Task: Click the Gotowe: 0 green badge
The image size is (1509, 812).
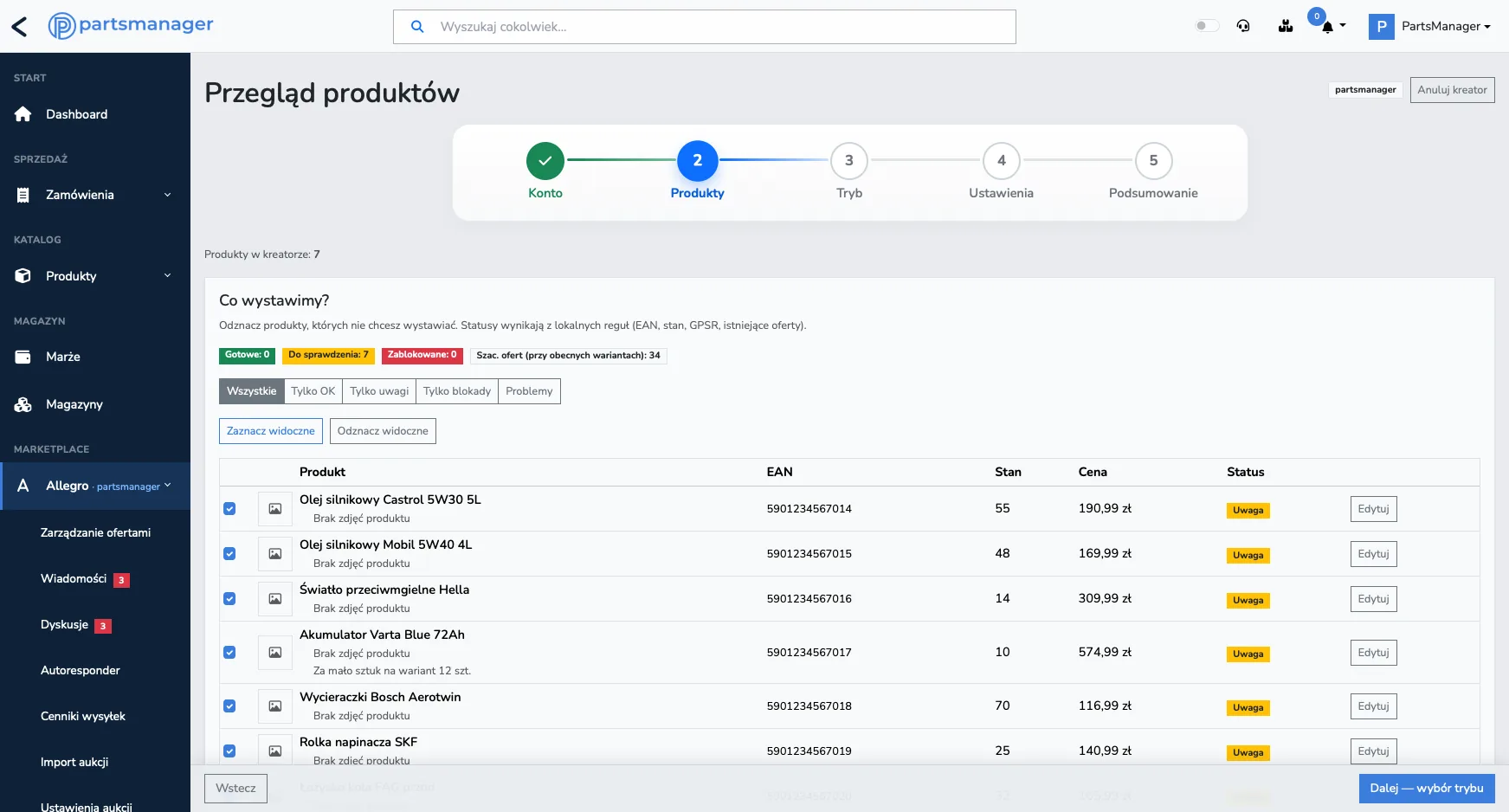Action: 247,356
